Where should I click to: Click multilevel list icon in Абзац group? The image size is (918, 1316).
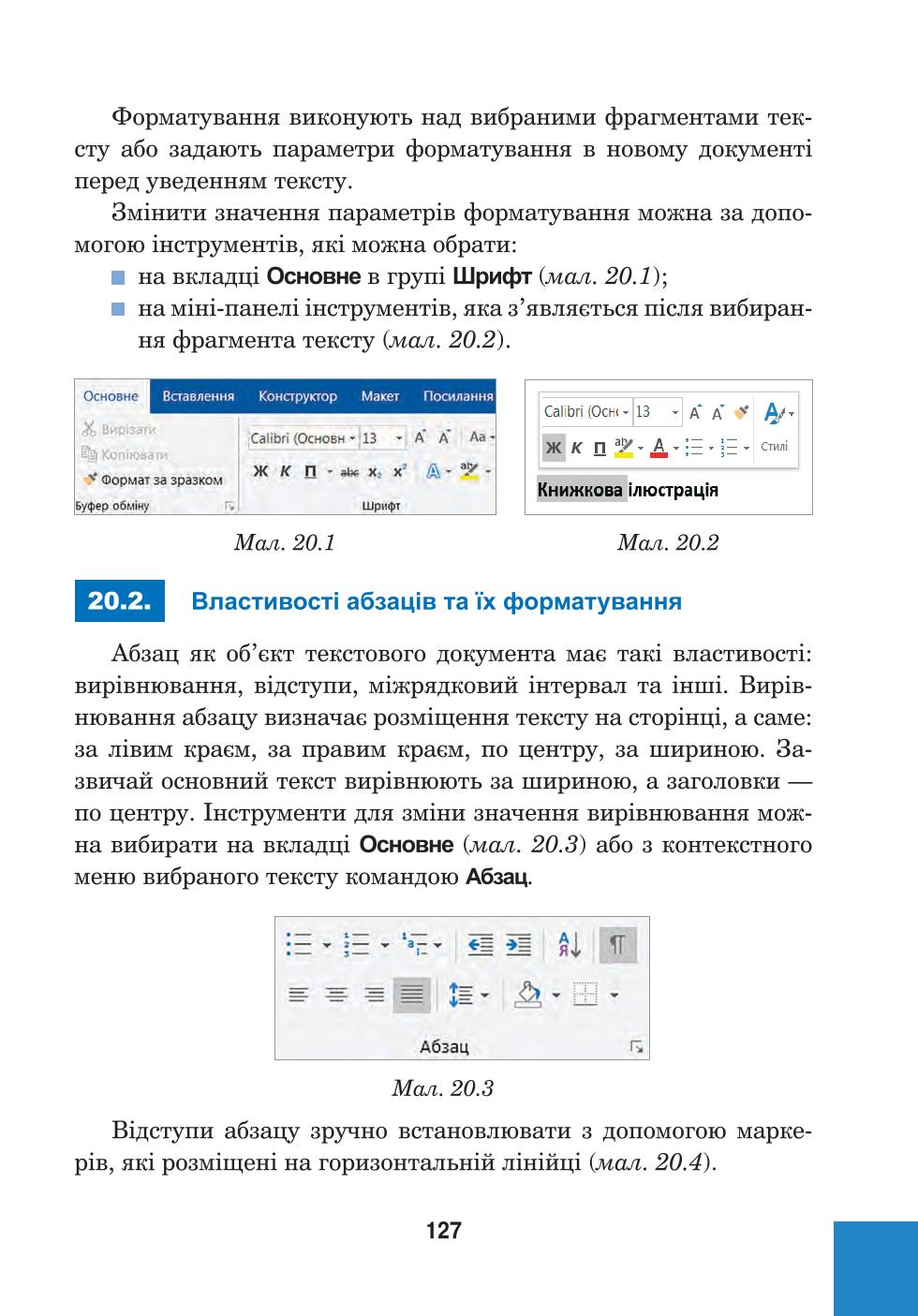pos(414,944)
